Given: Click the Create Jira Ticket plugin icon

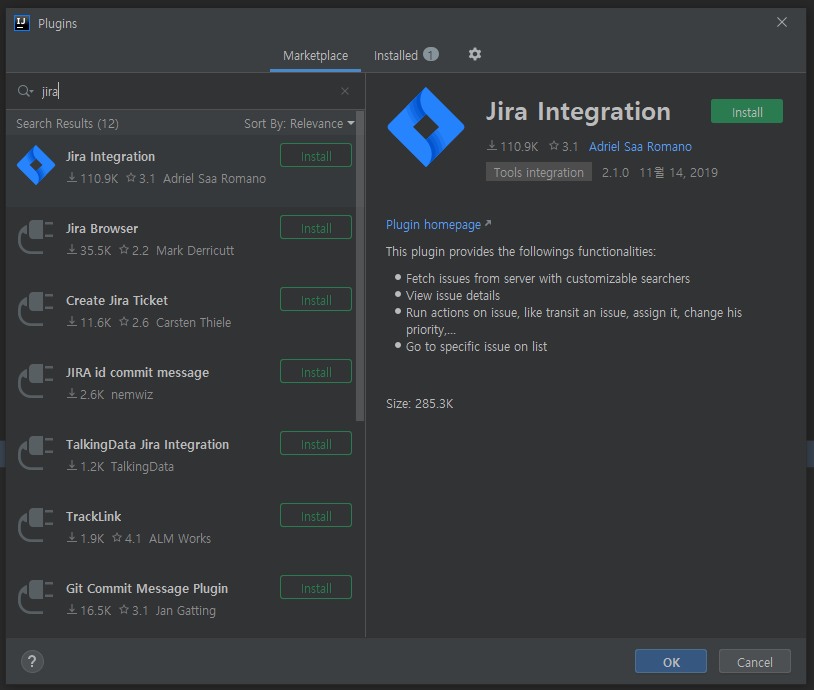Looking at the screenshot, I should click(x=36, y=309).
